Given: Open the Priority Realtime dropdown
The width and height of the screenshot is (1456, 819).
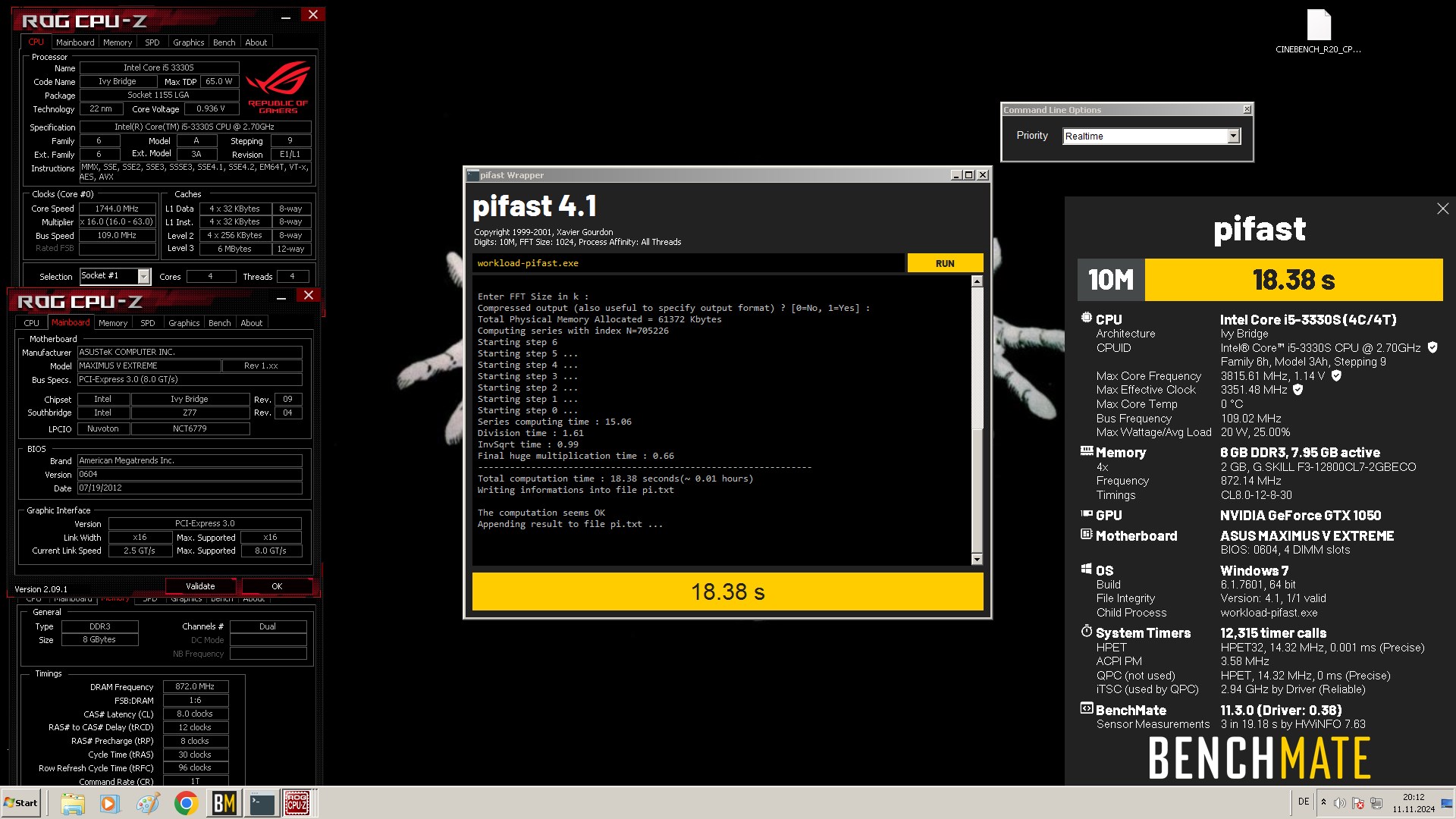Looking at the screenshot, I should [x=1233, y=136].
